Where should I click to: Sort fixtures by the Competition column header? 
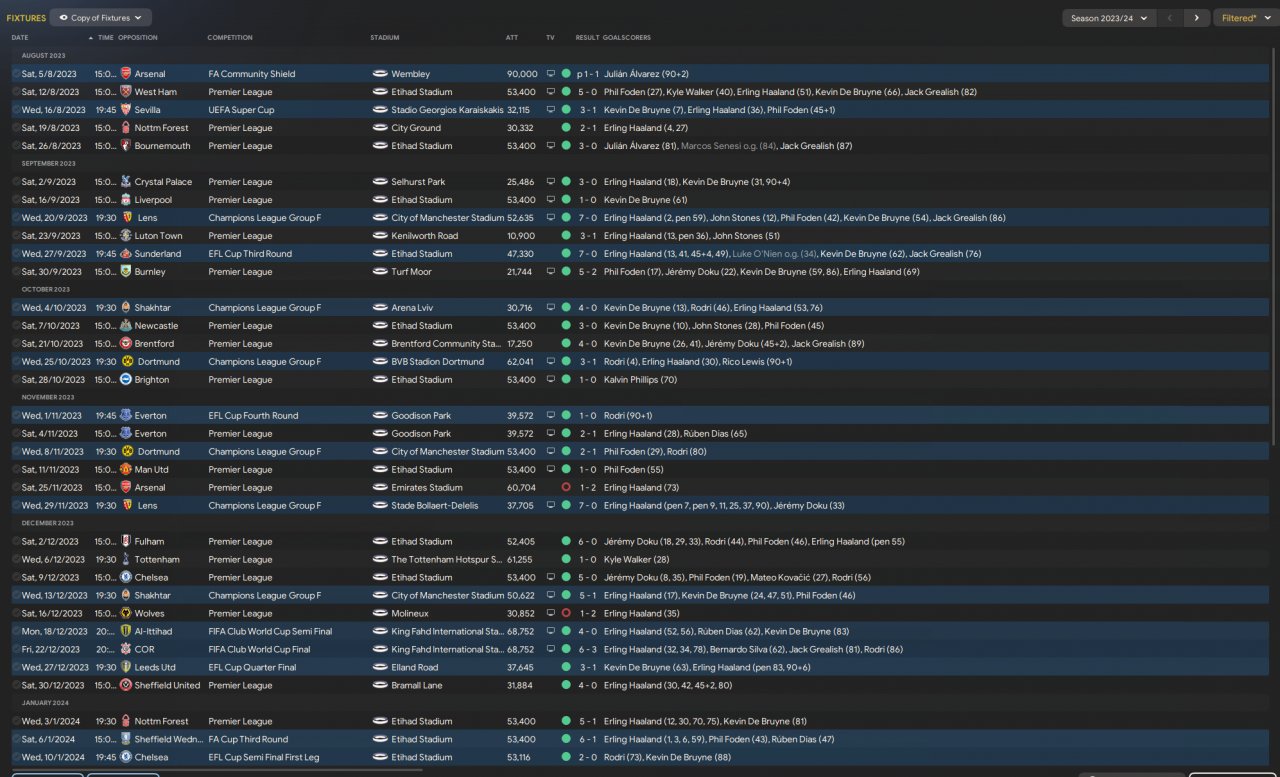[x=230, y=38]
